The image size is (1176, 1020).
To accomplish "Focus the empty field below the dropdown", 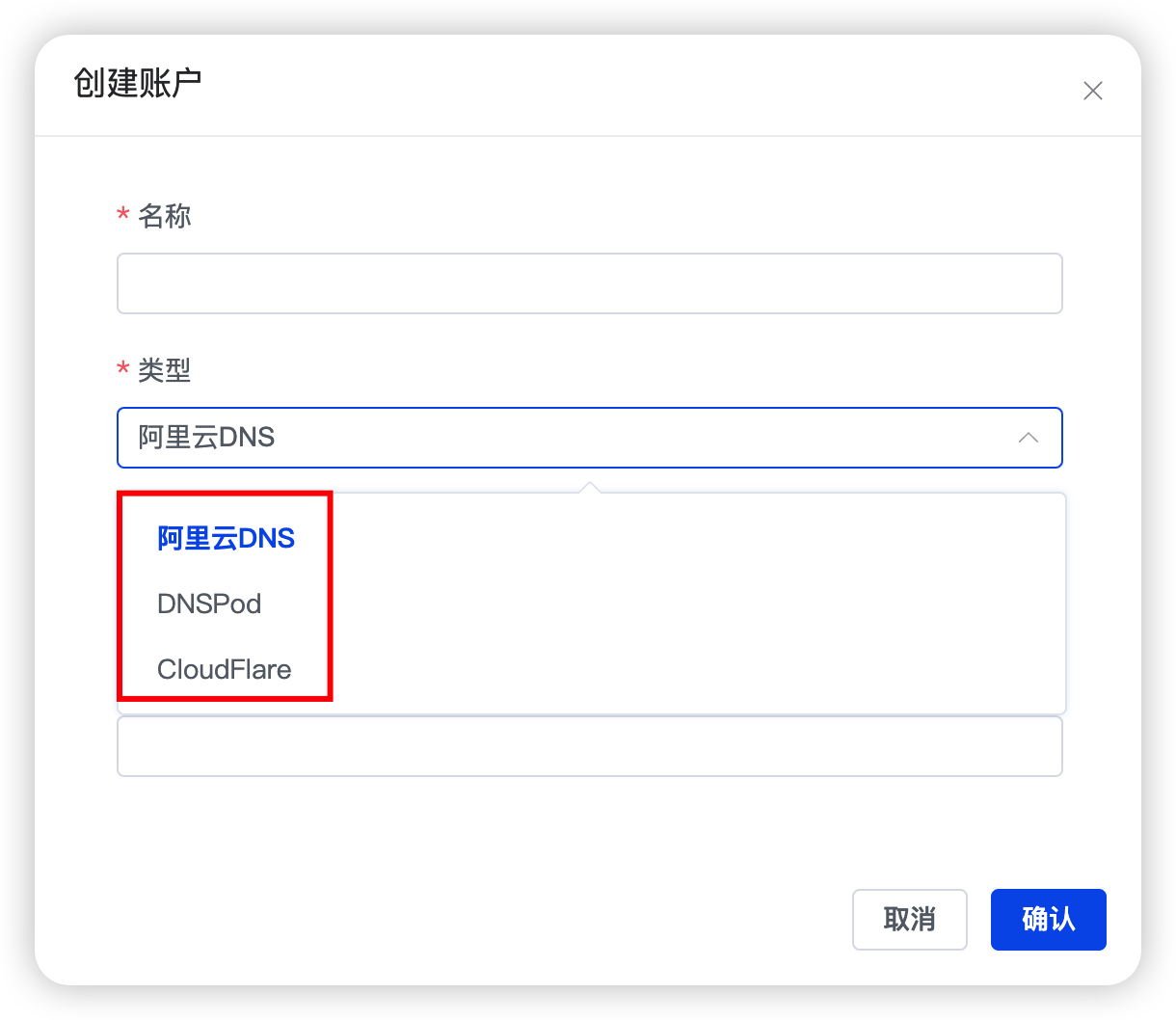I will tap(590, 746).
